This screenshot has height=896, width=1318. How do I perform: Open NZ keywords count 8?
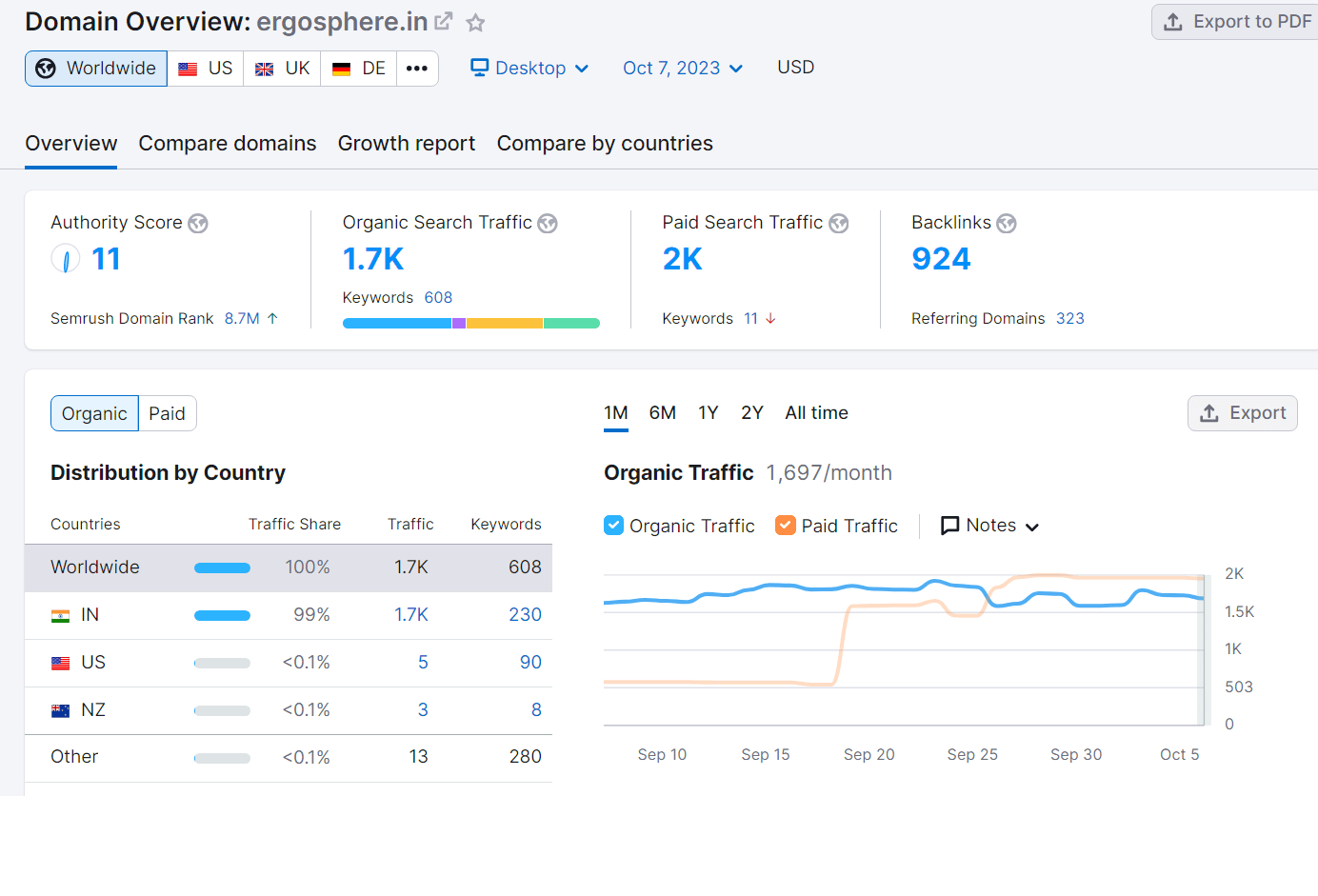(x=536, y=710)
